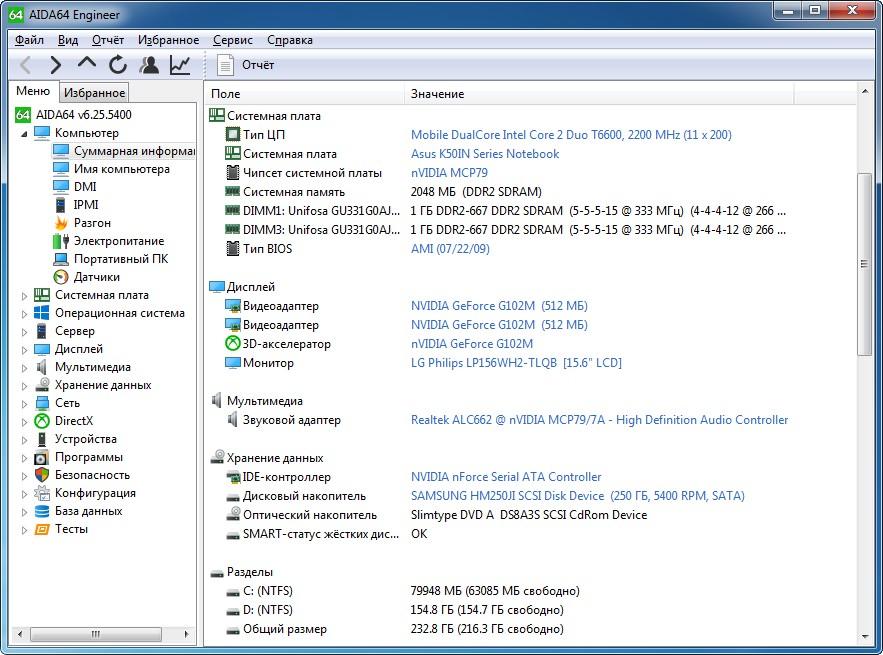Click the База данных database icon
This screenshot has width=883, height=655.
pos(42,511)
